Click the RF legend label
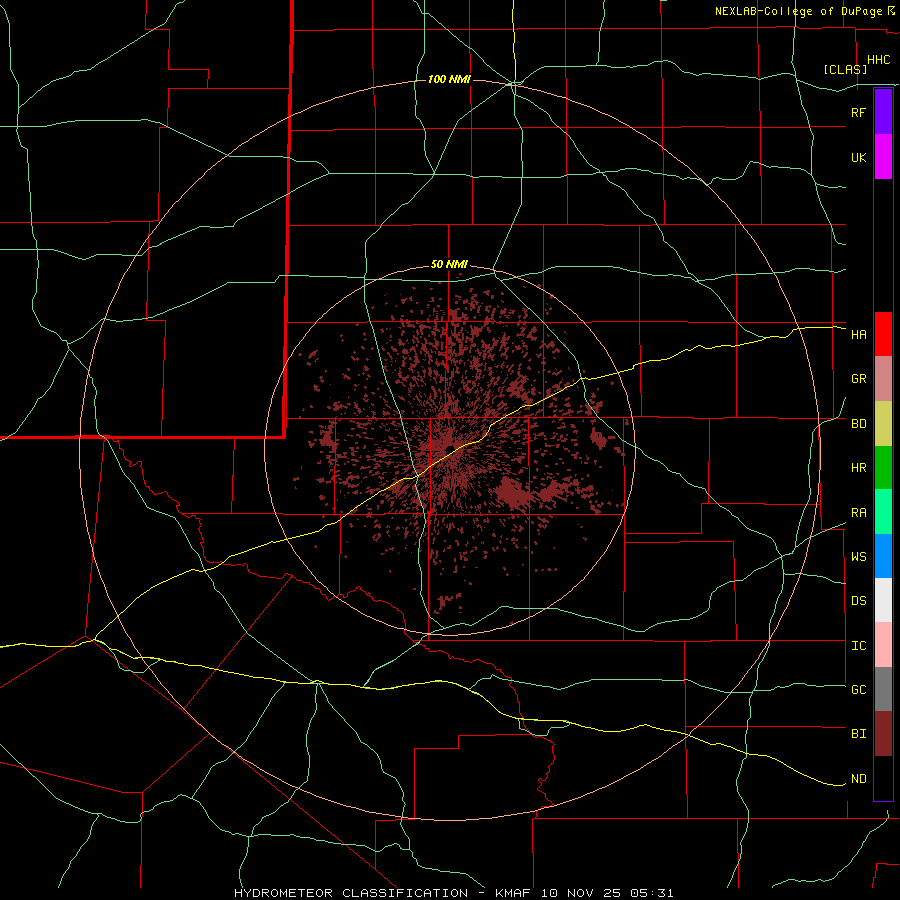The image size is (900, 900). click(858, 112)
